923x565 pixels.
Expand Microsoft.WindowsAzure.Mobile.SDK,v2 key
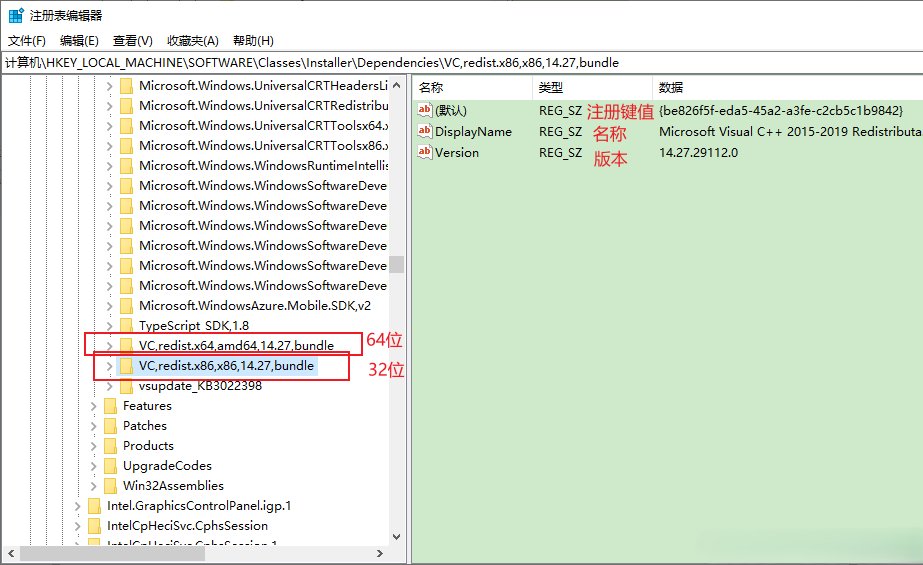109,306
